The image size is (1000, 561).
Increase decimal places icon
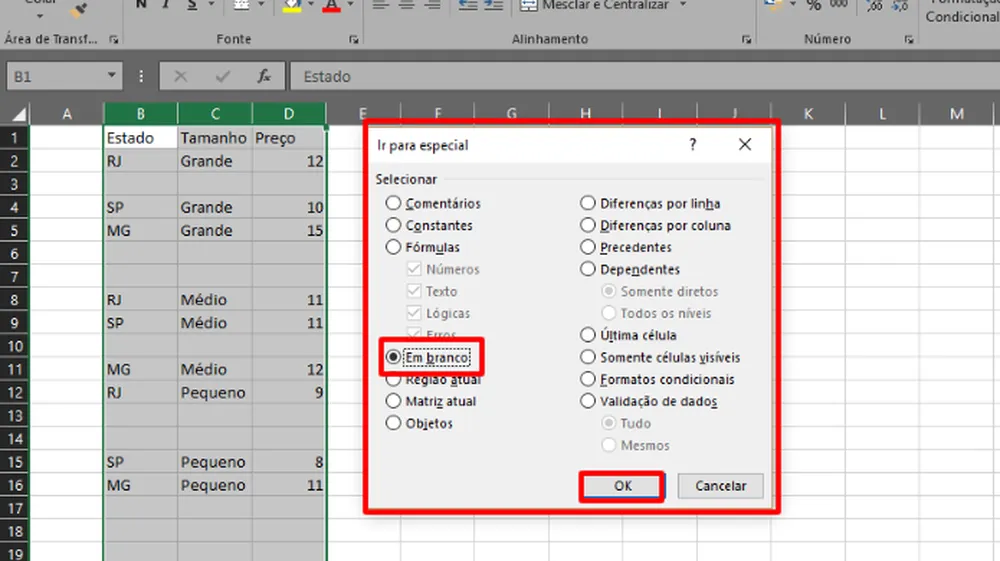(x=874, y=6)
